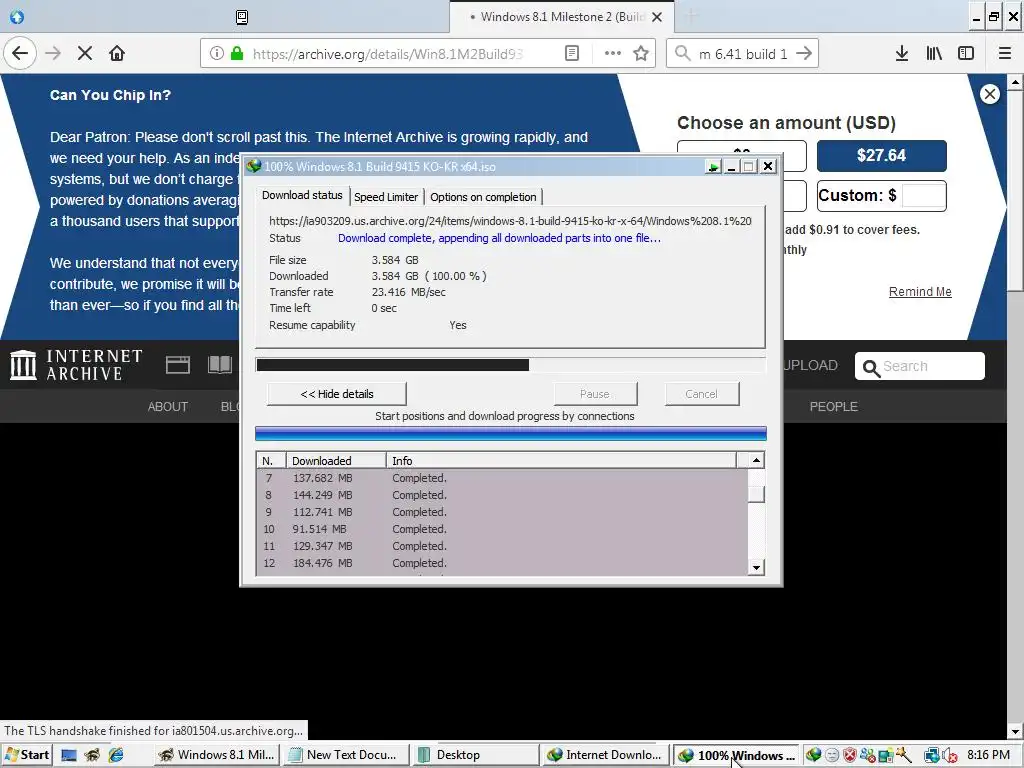Stop loading the page with the X
1024x768 pixels.
(x=85, y=54)
